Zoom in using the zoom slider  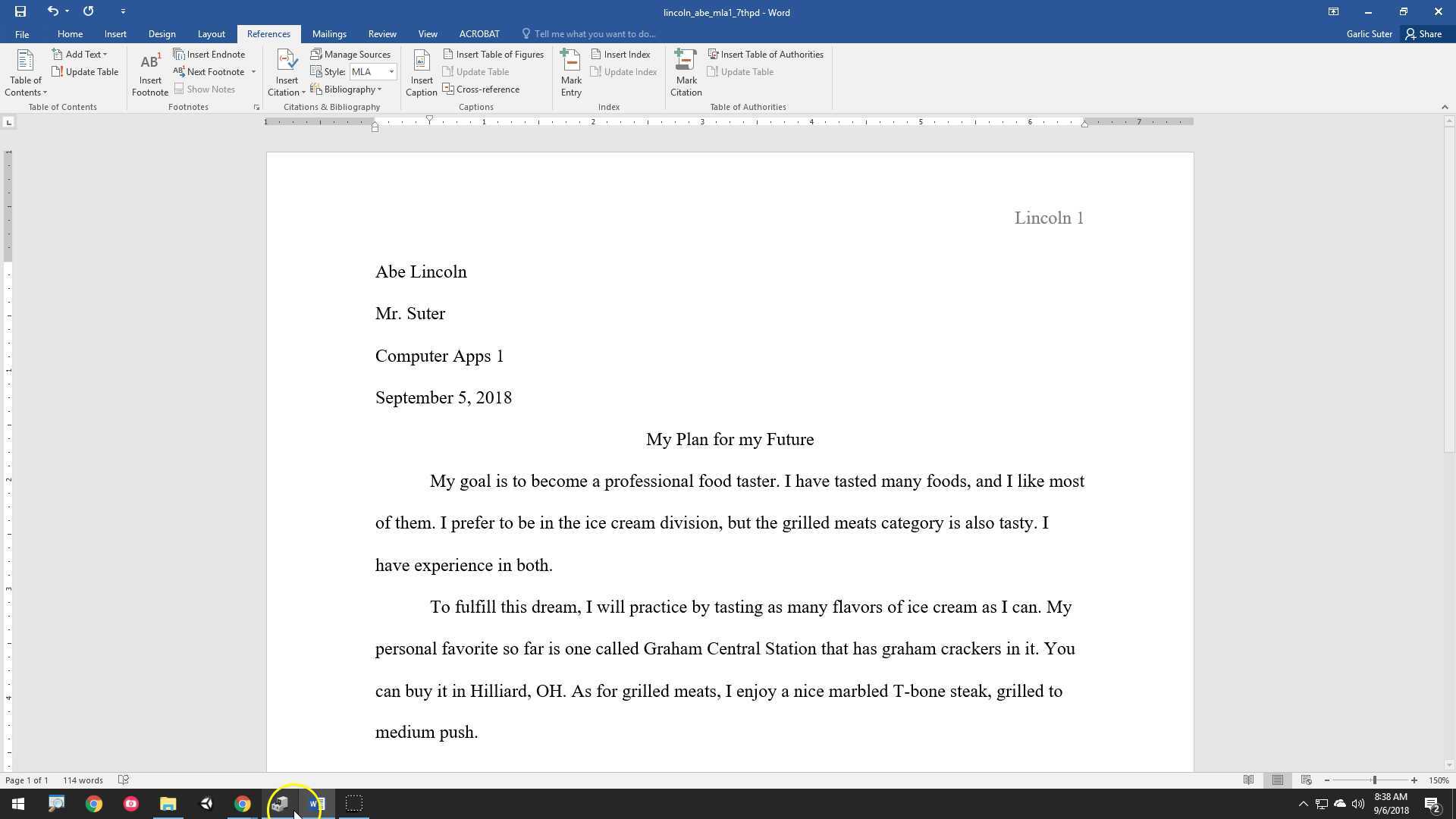coord(1414,780)
